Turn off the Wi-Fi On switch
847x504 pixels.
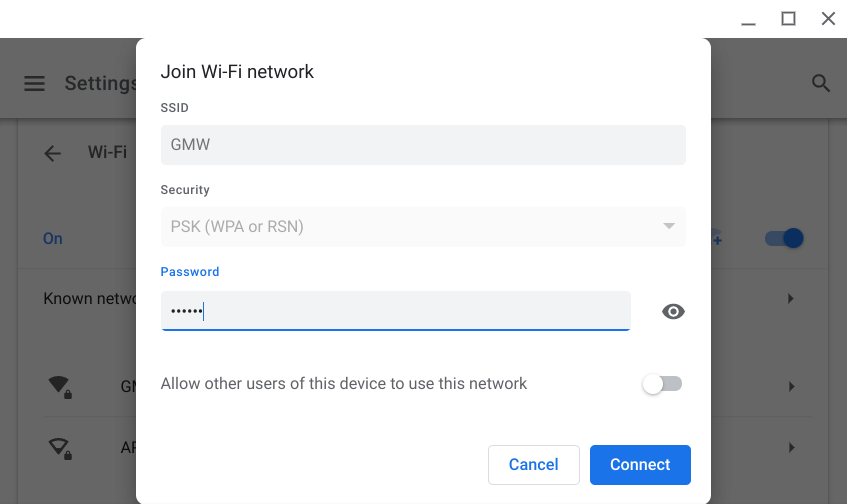click(784, 239)
